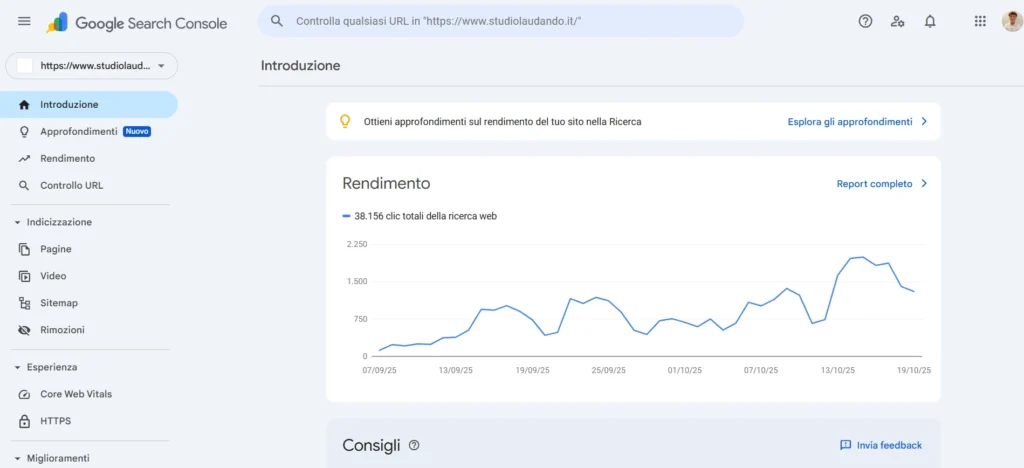
Task: Click the help question mark icon
Action: click(x=865, y=21)
